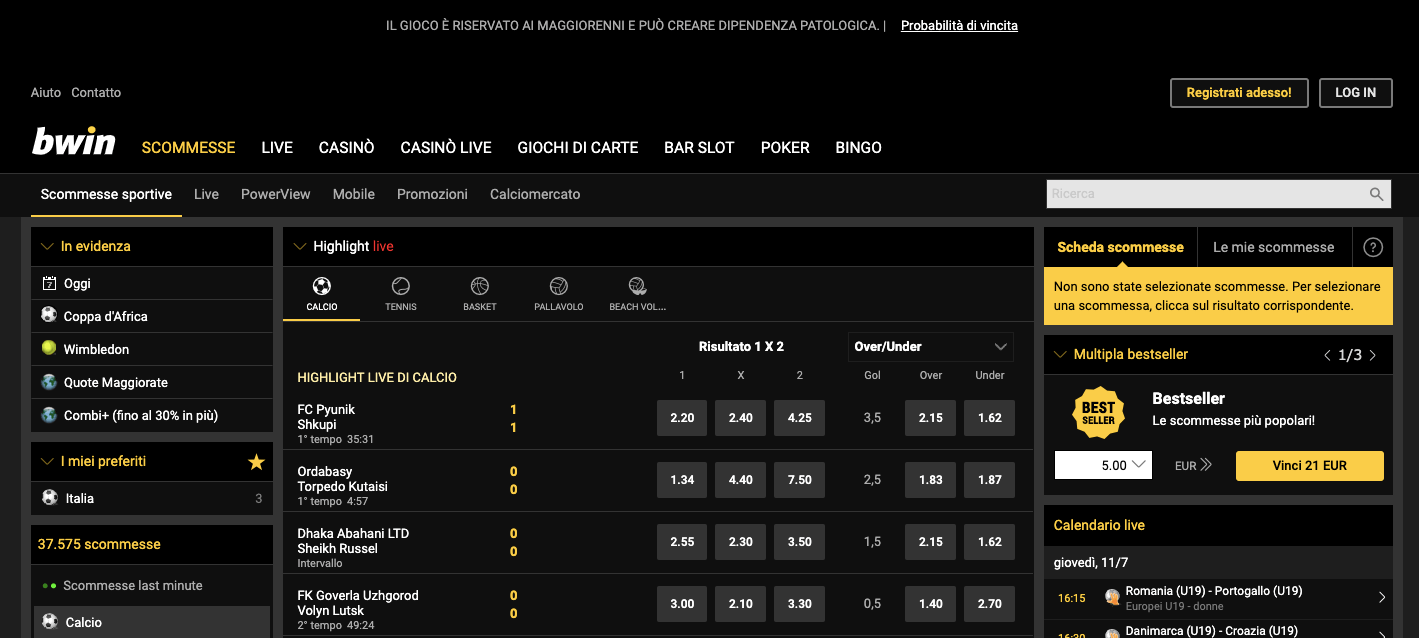Open the Aiuto link

[46, 92]
